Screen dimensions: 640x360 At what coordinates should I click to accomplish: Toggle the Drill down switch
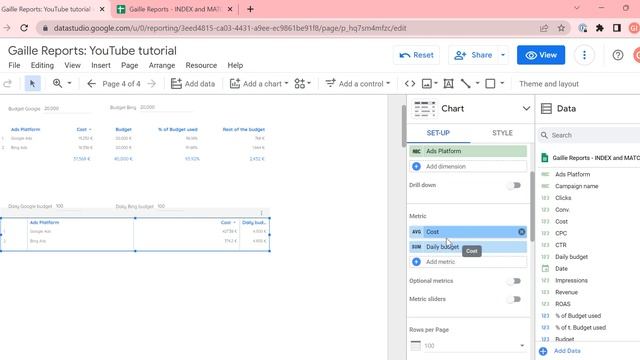(515, 185)
